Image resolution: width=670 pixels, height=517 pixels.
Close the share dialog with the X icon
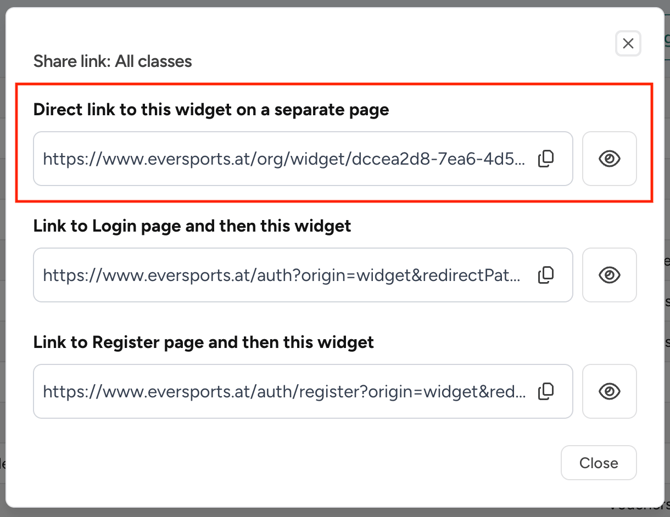628,43
